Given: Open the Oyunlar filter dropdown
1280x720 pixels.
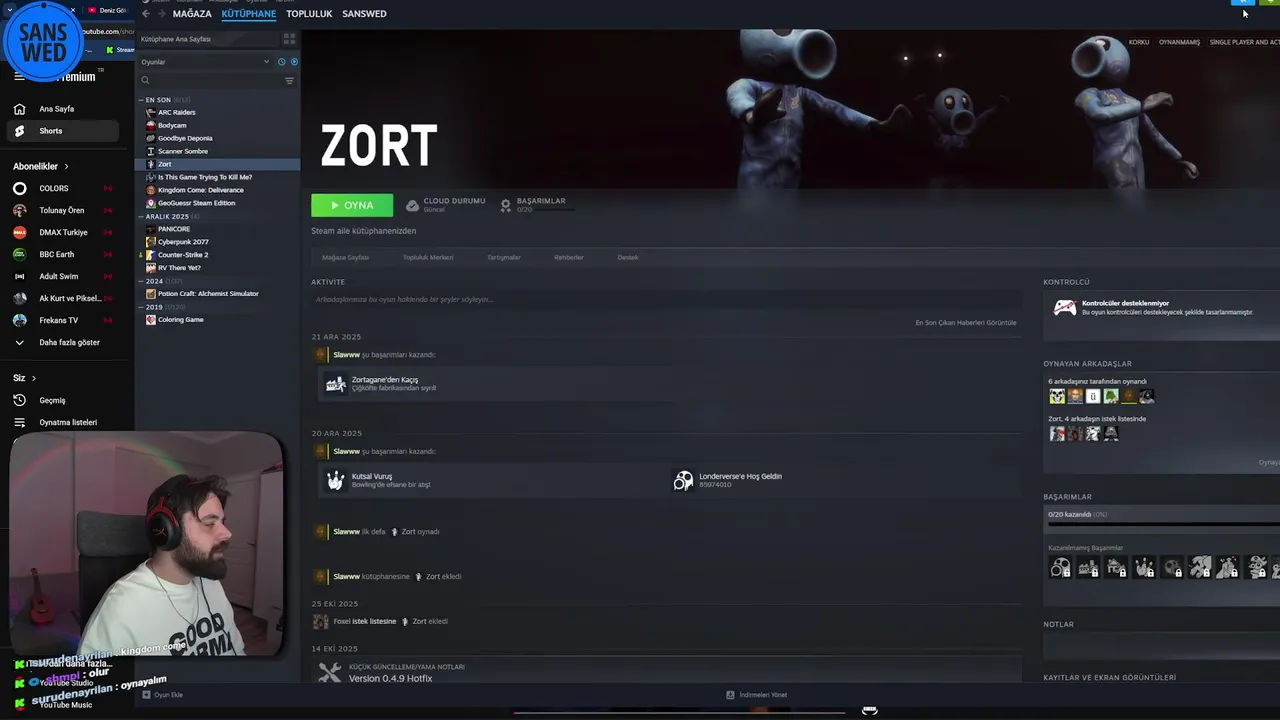Looking at the screenshot, I should coord(205,62).
